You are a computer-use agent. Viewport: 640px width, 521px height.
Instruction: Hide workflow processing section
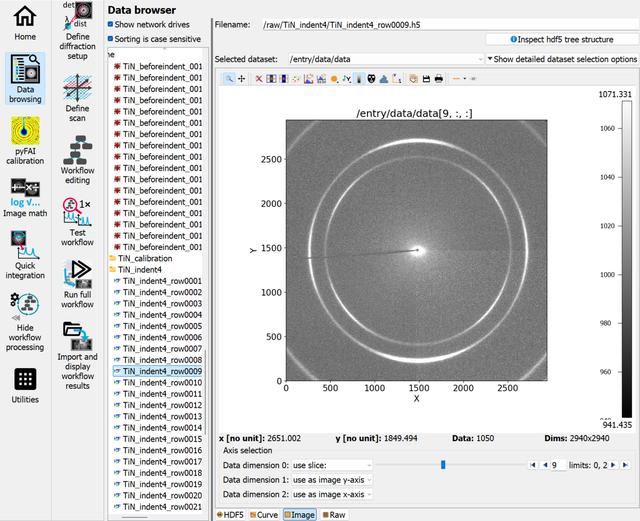(x=25, y=322)
